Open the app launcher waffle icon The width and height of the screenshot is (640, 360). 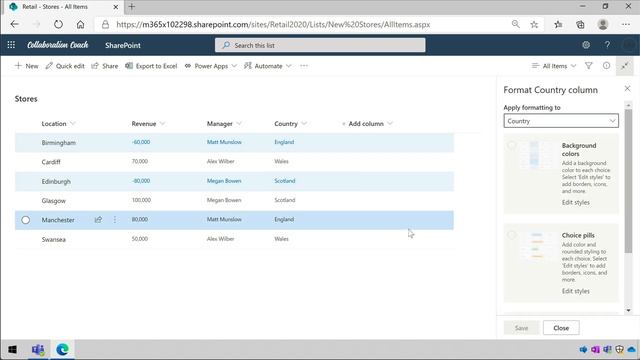pos(11,45)
